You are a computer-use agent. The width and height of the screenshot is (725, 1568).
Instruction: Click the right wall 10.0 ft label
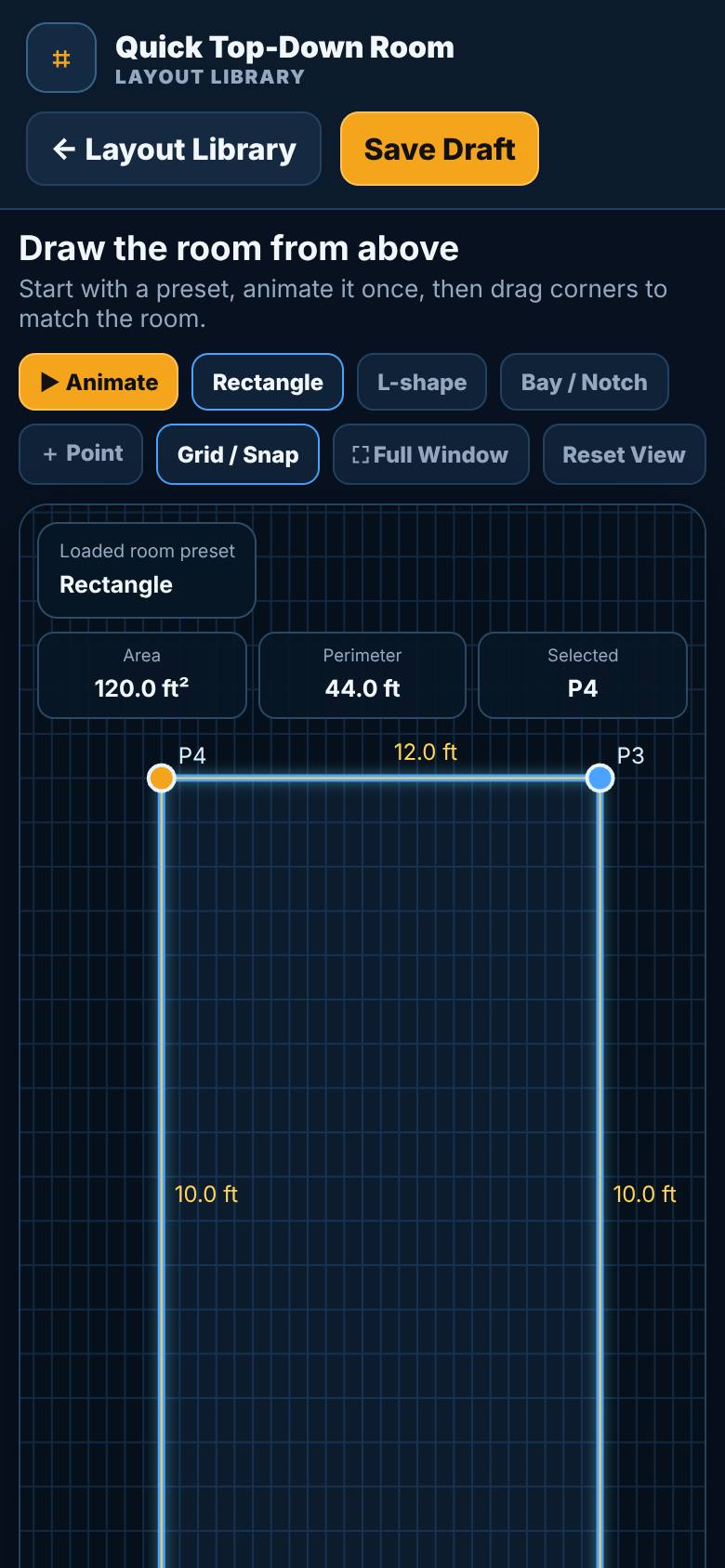[645, 1194]
